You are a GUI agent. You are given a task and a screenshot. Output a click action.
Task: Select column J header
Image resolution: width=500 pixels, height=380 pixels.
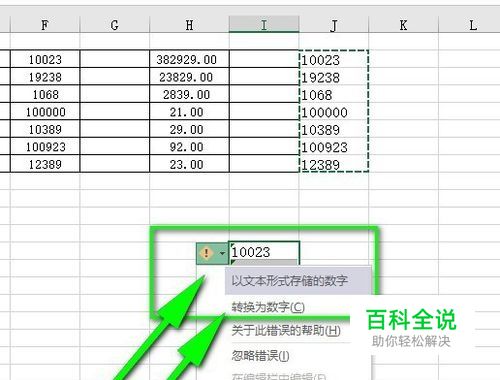coord(334,25)
